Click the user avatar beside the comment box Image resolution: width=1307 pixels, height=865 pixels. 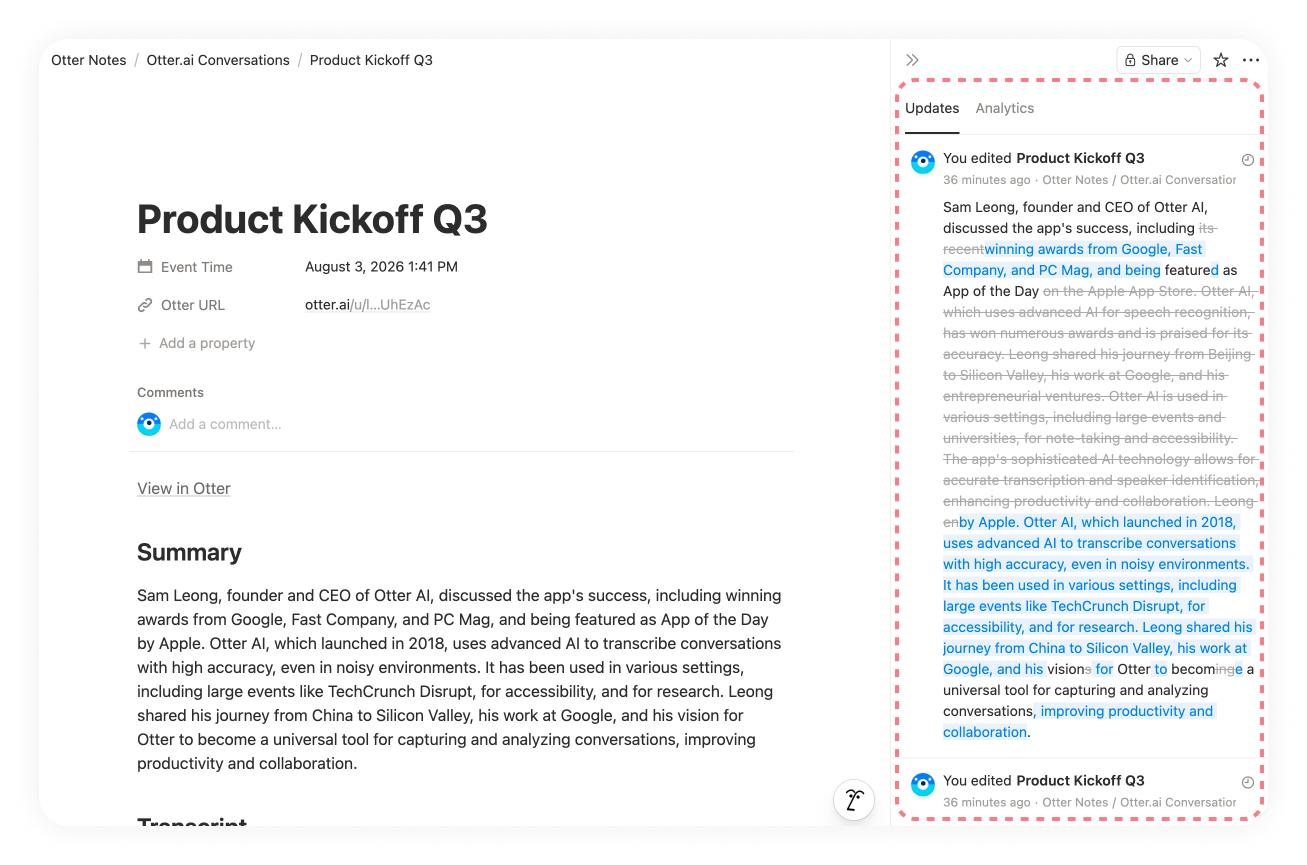click(149, 424)
